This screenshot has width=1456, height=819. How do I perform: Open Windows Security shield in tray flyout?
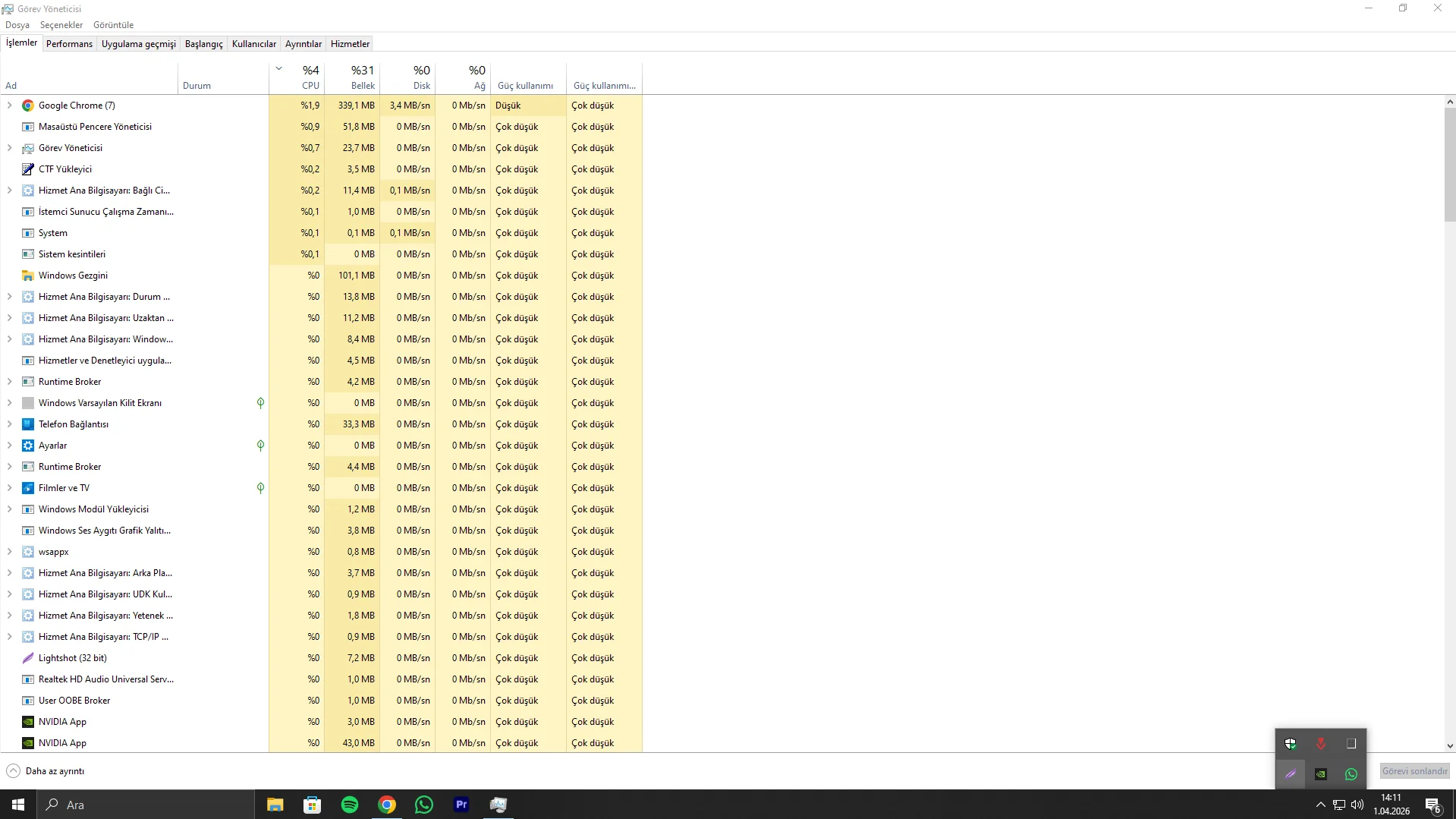(x=1291, y=744)
